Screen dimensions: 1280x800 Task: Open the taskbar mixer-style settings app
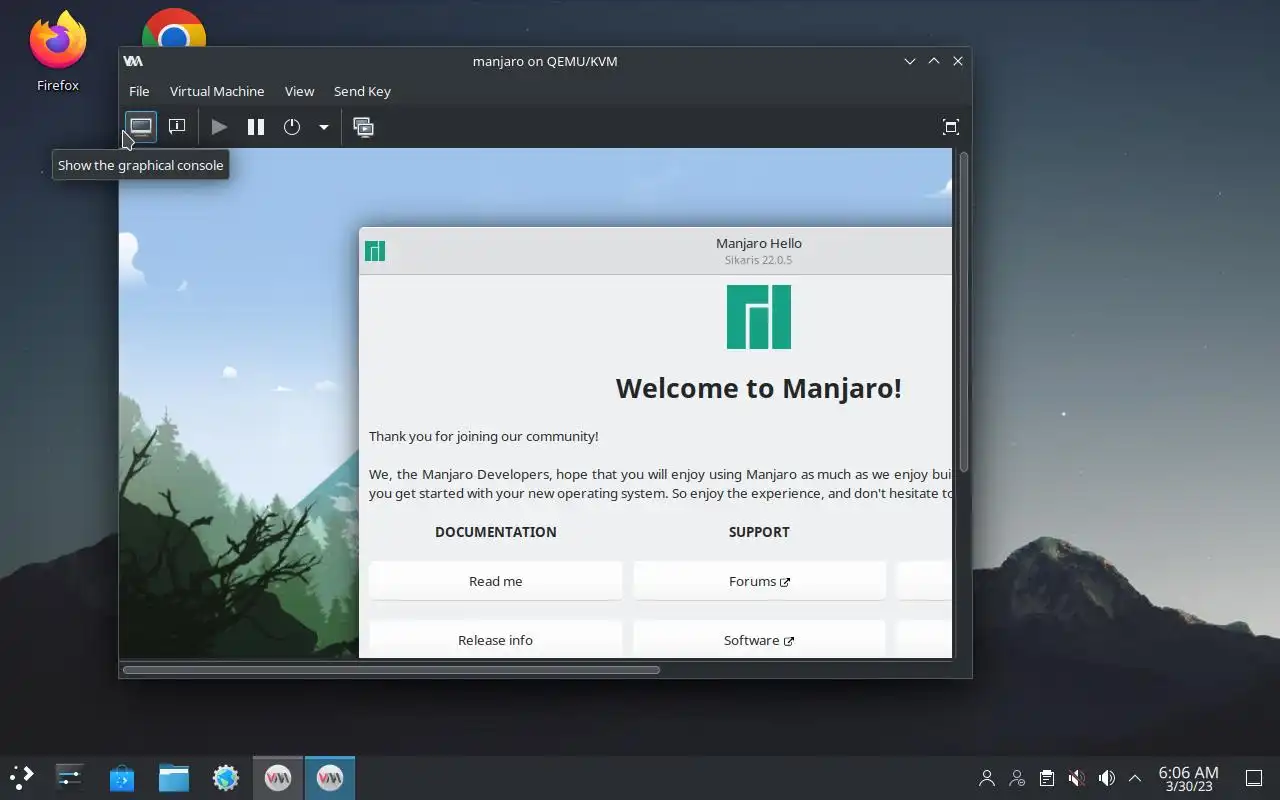point(70,778)
